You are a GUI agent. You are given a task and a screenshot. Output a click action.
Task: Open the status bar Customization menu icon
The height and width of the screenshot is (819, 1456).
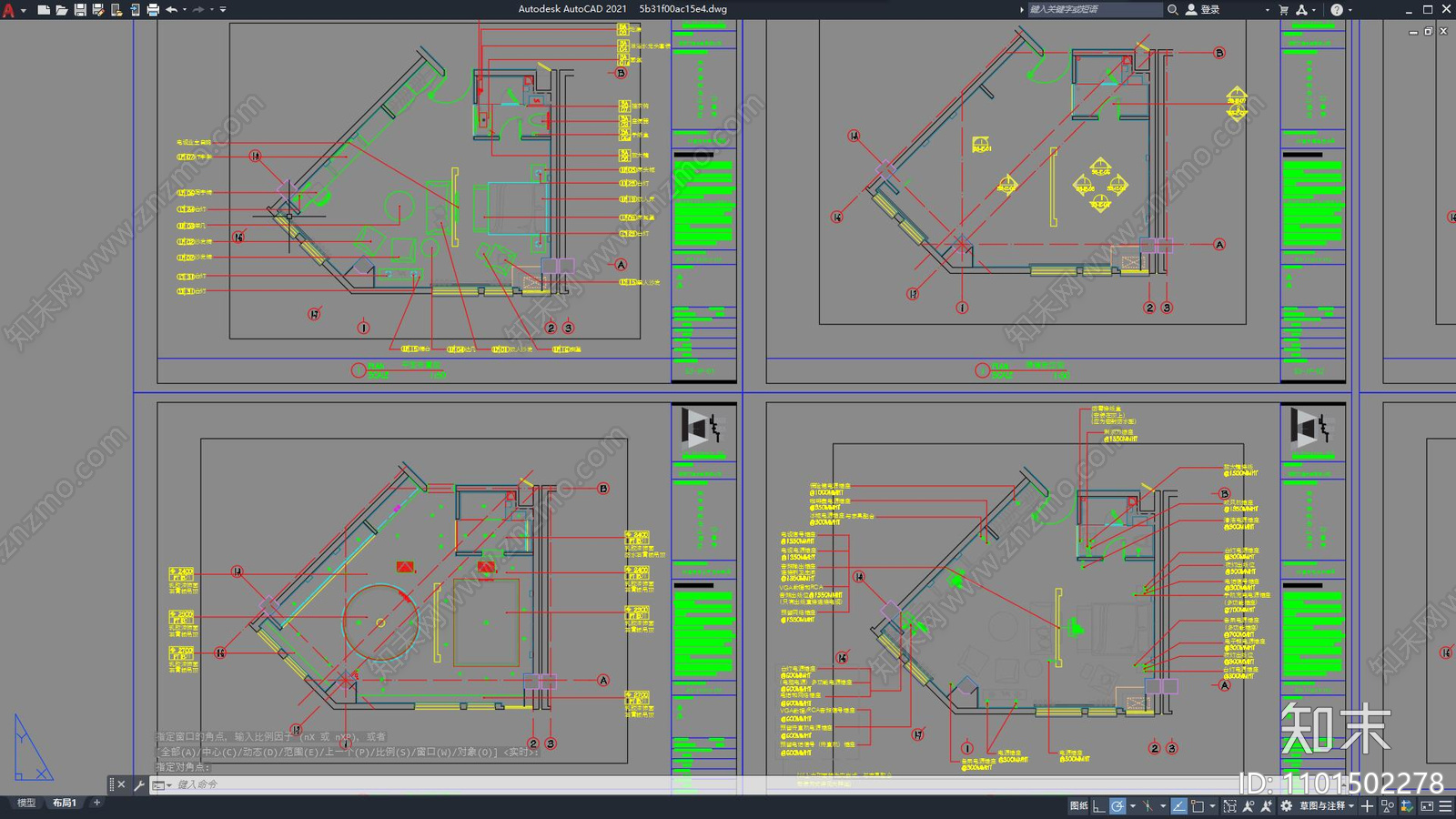pyautogui.click(x=1445, y=806)
